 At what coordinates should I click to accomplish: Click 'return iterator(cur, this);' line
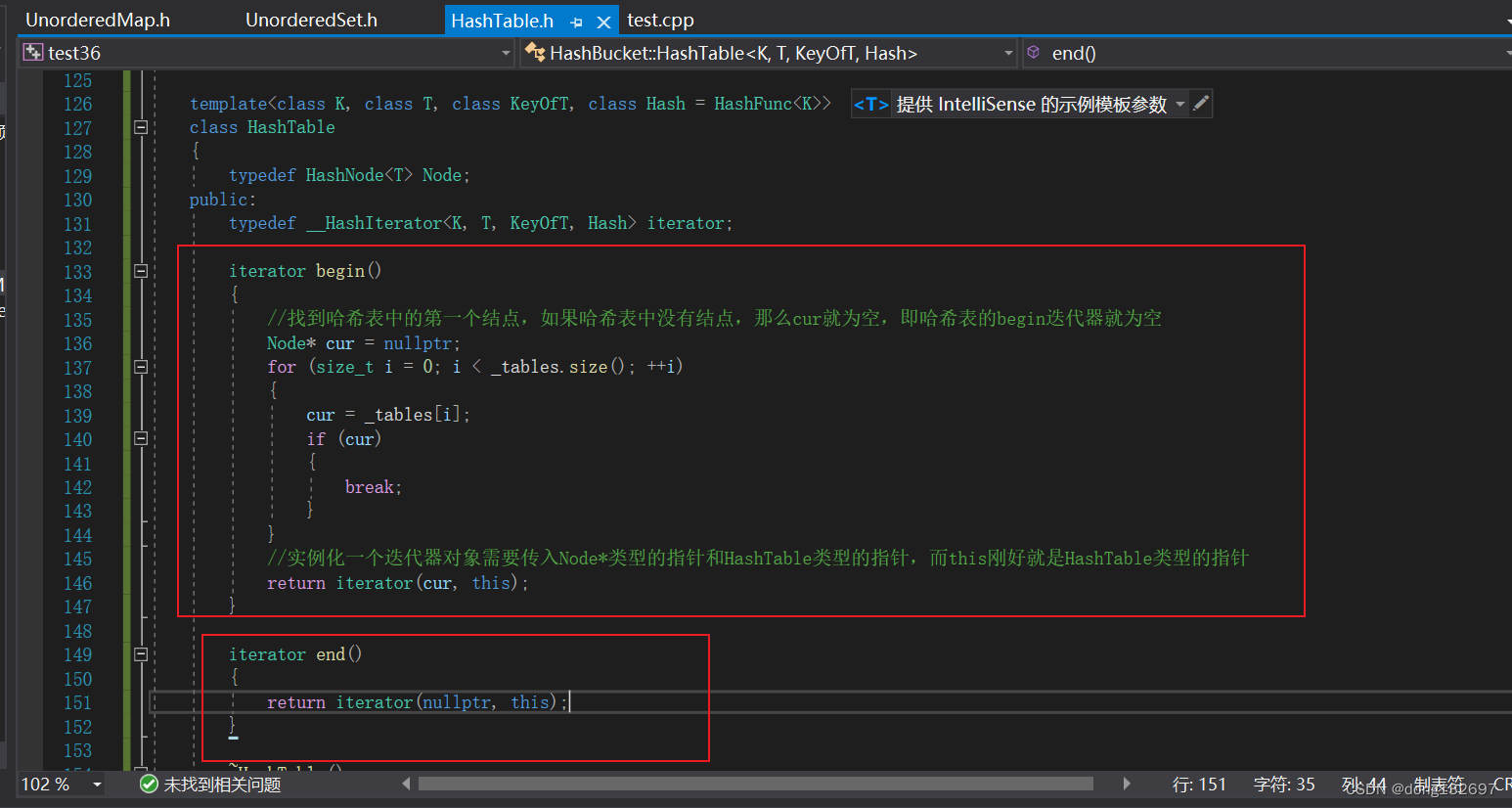(x=397, y=583)
